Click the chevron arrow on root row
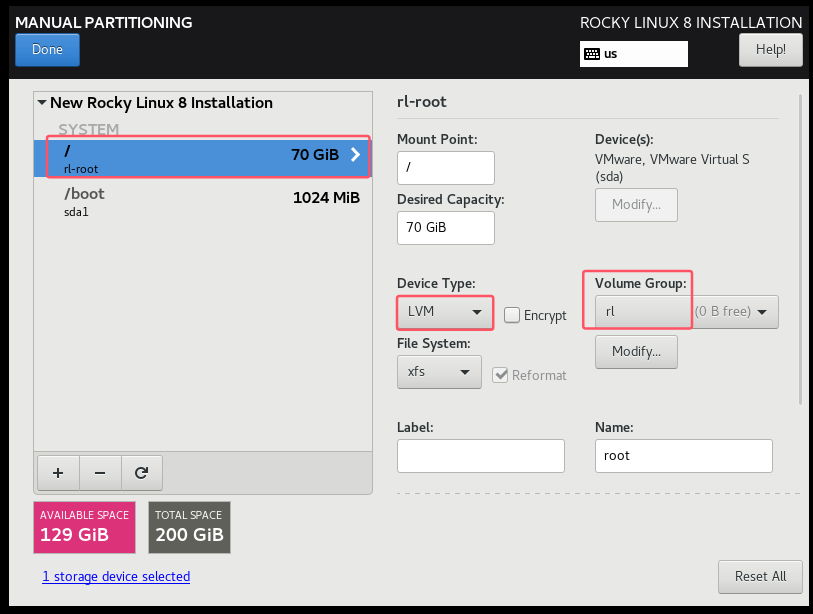The image size is (813, 614). click(x=355, y=155)
